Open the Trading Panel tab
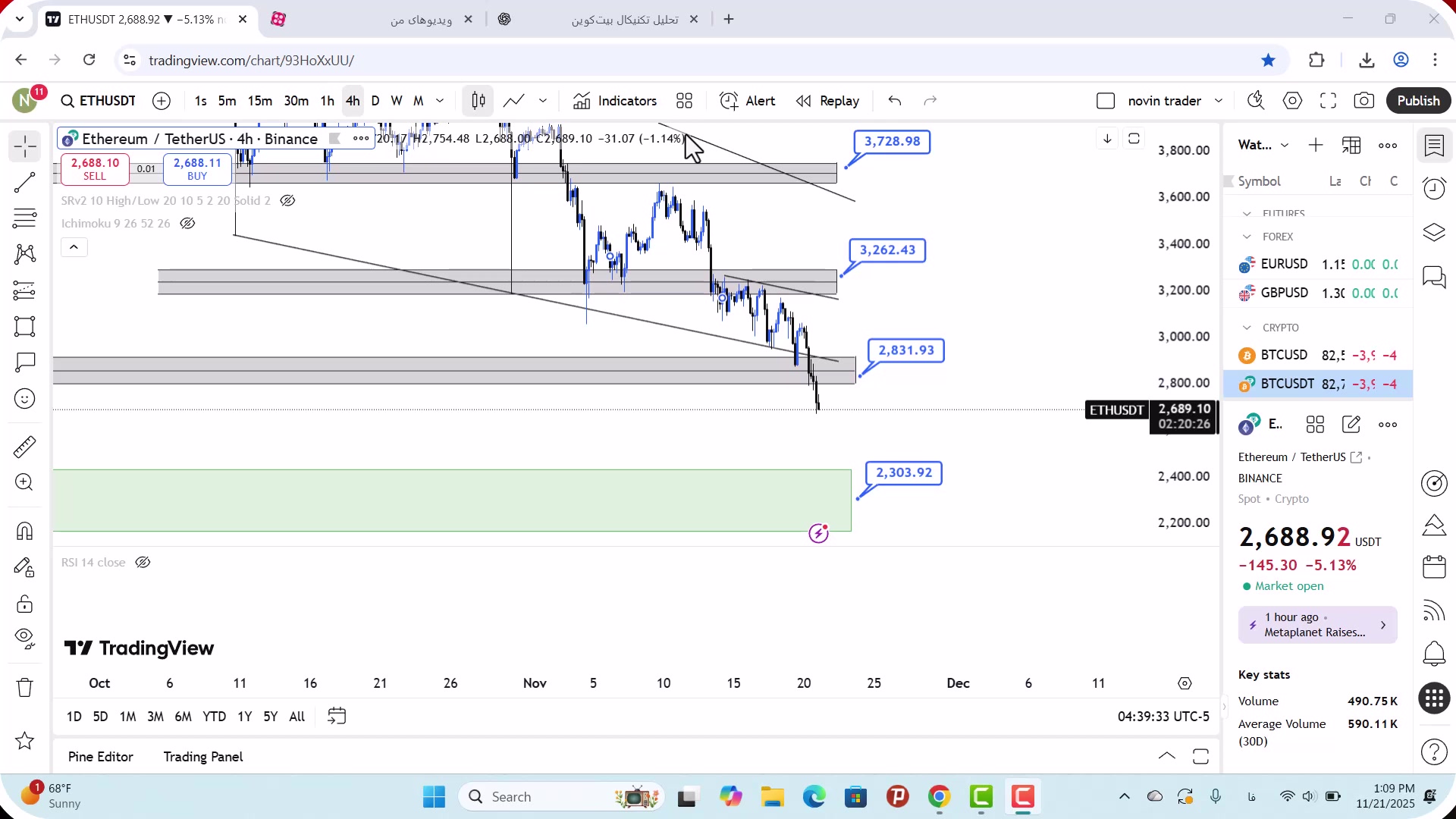1456x819 pixels. coord(203,757)
